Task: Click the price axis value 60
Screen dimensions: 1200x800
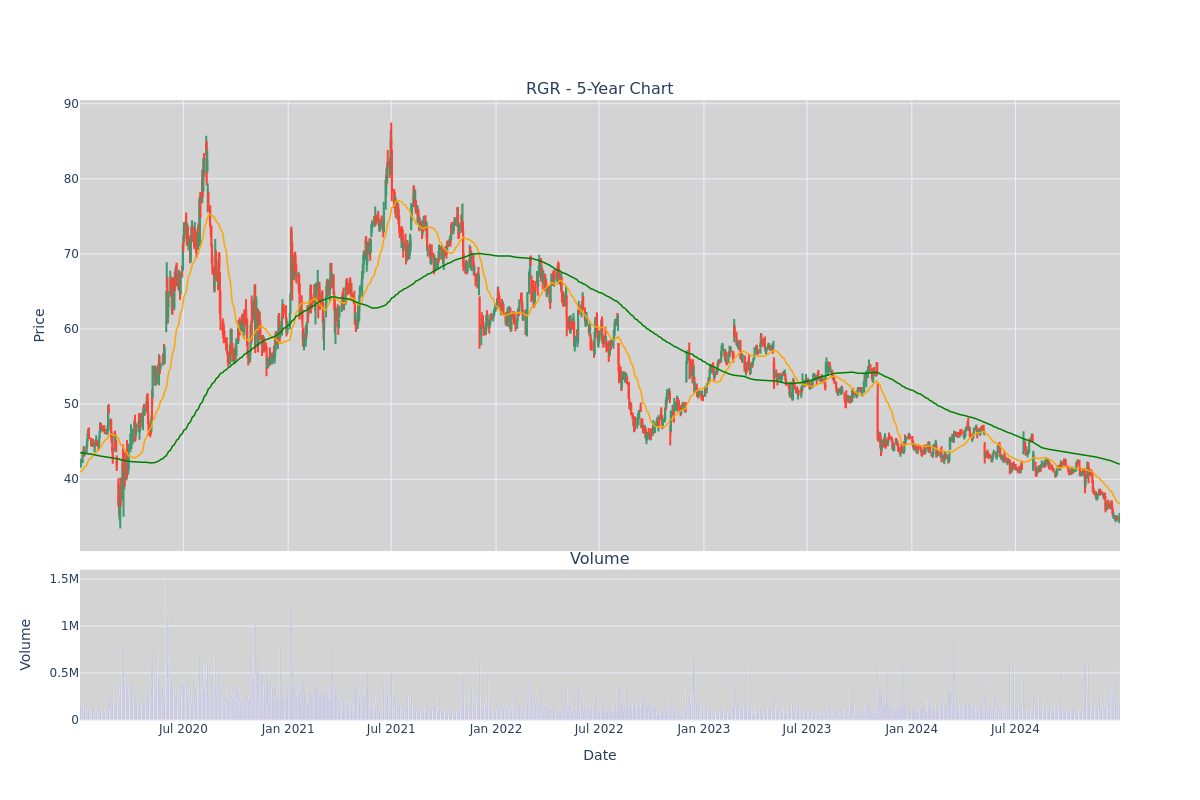Action: [x=71, y=329]
